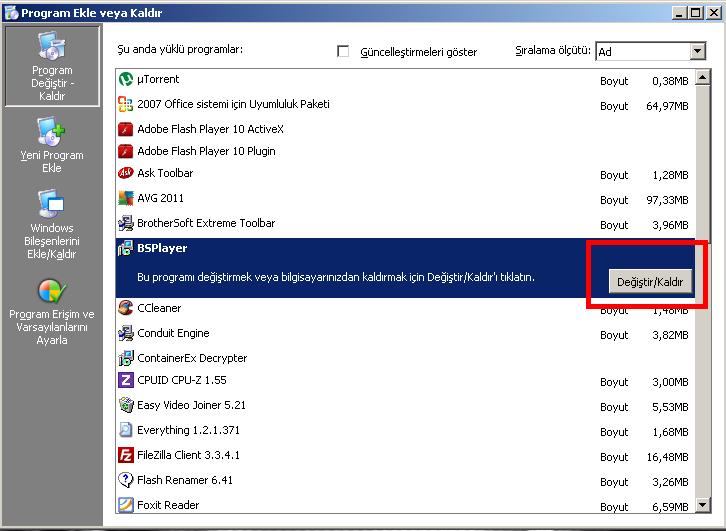726x531 pixels.
Task: Click the FileZilla Client icon
Action: click(125, 455)
